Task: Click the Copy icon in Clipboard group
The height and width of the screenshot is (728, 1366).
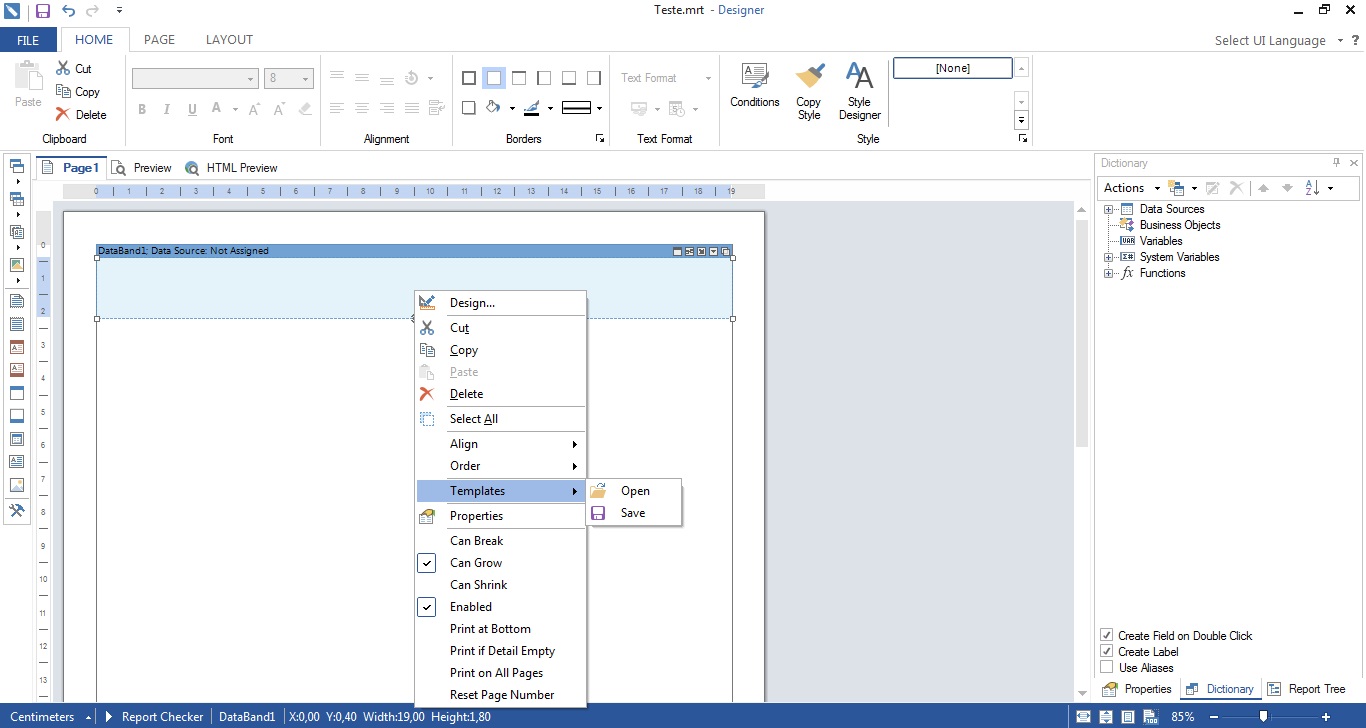Action: point(63,91)
